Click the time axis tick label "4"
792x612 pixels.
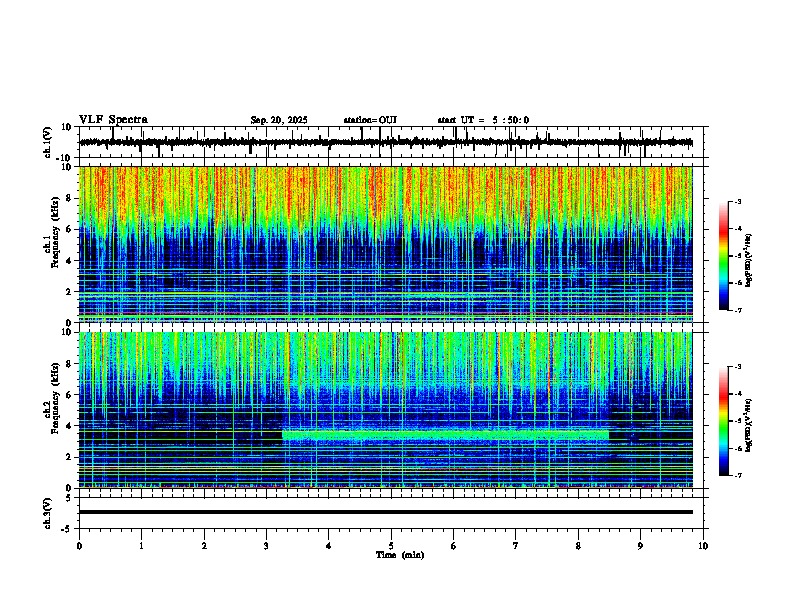click(329, 546)
